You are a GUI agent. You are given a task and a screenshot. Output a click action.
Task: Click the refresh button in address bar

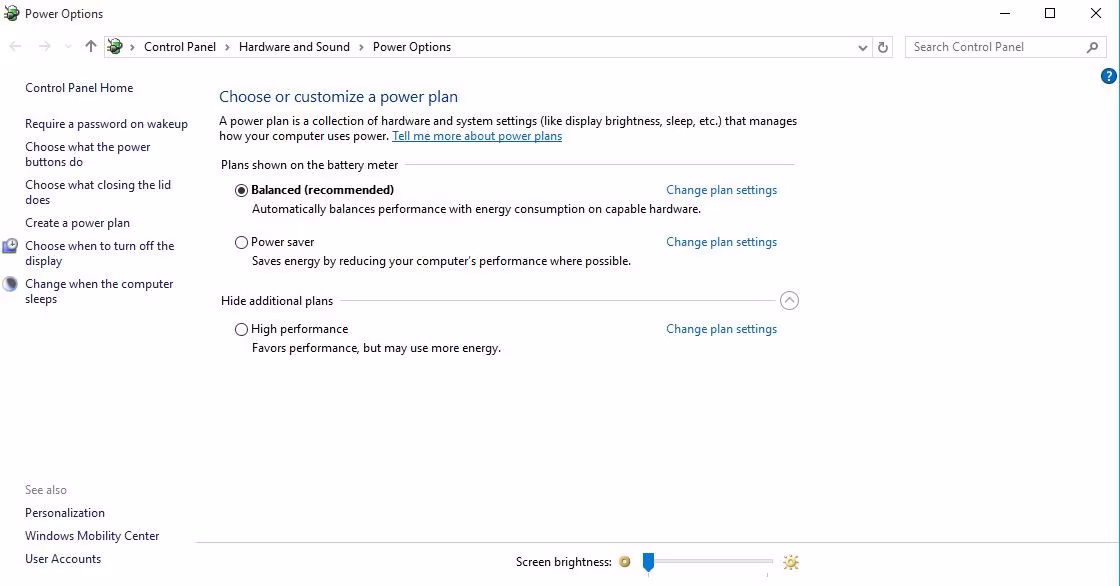point(882,47)
